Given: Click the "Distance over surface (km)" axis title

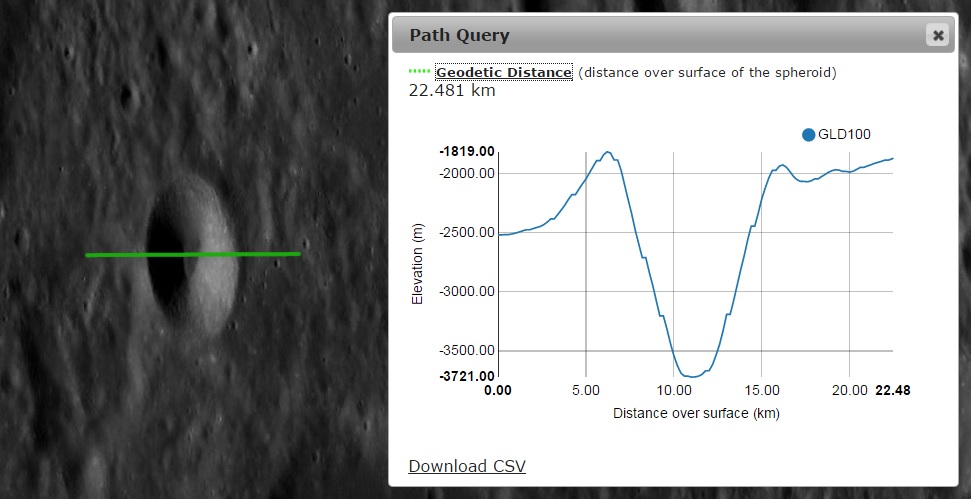Looking at the screenshot, I should click(x=696, y=413).
